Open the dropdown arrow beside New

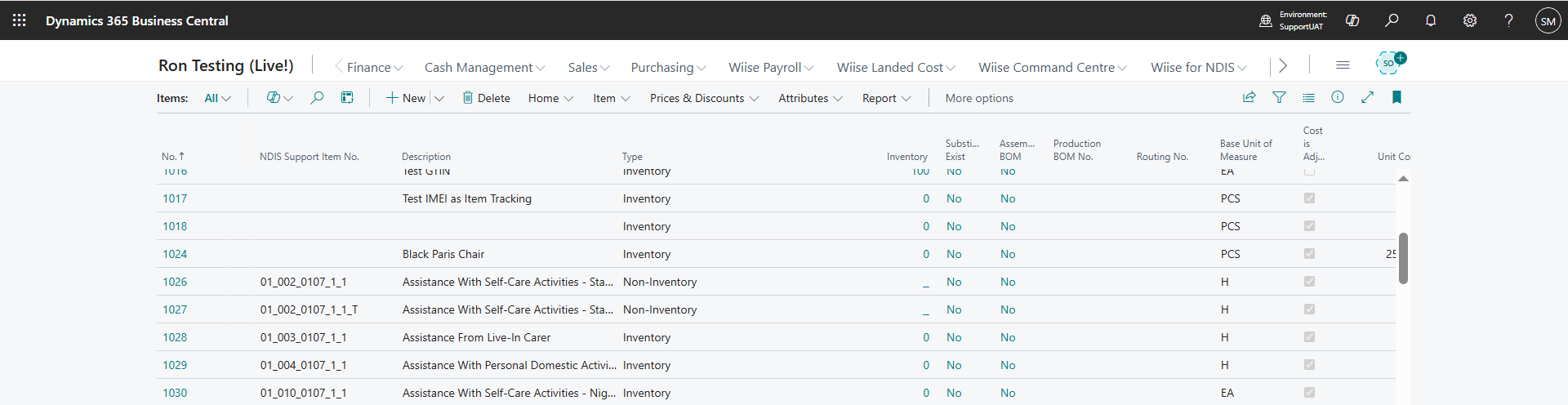pos(439,98)
